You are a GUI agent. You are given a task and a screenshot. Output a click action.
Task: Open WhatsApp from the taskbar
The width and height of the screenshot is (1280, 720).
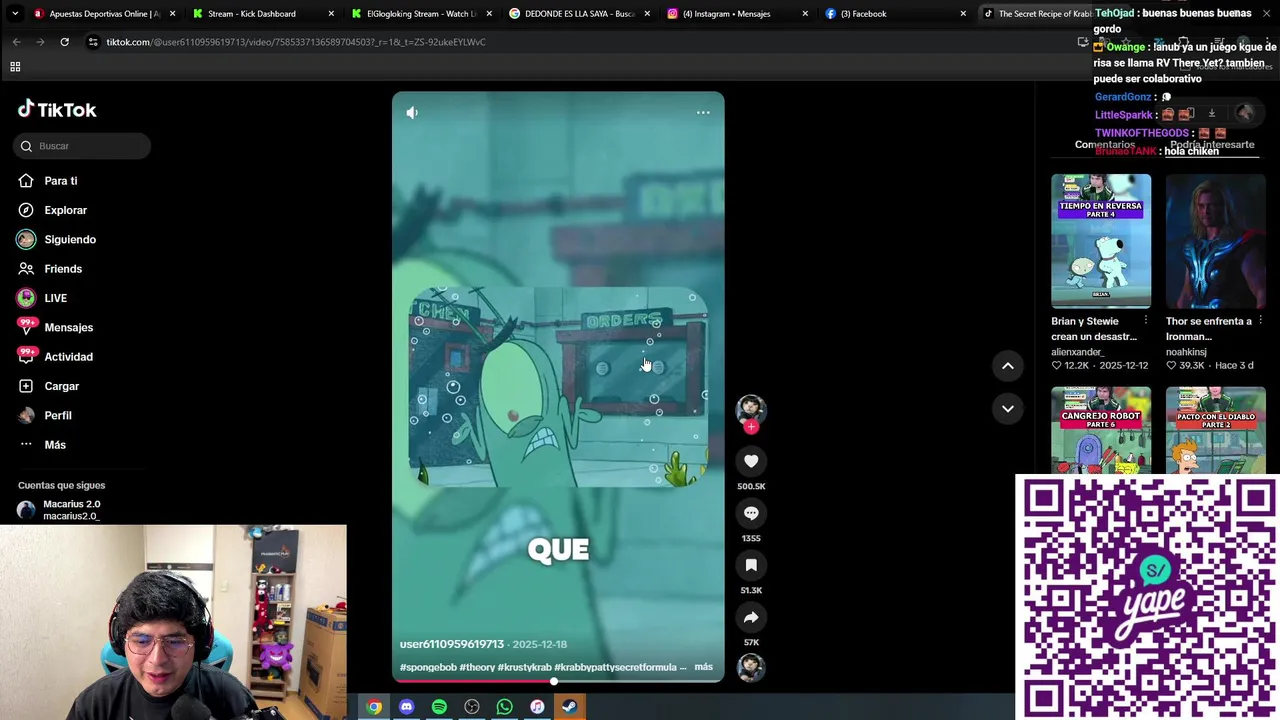(504, 707)
